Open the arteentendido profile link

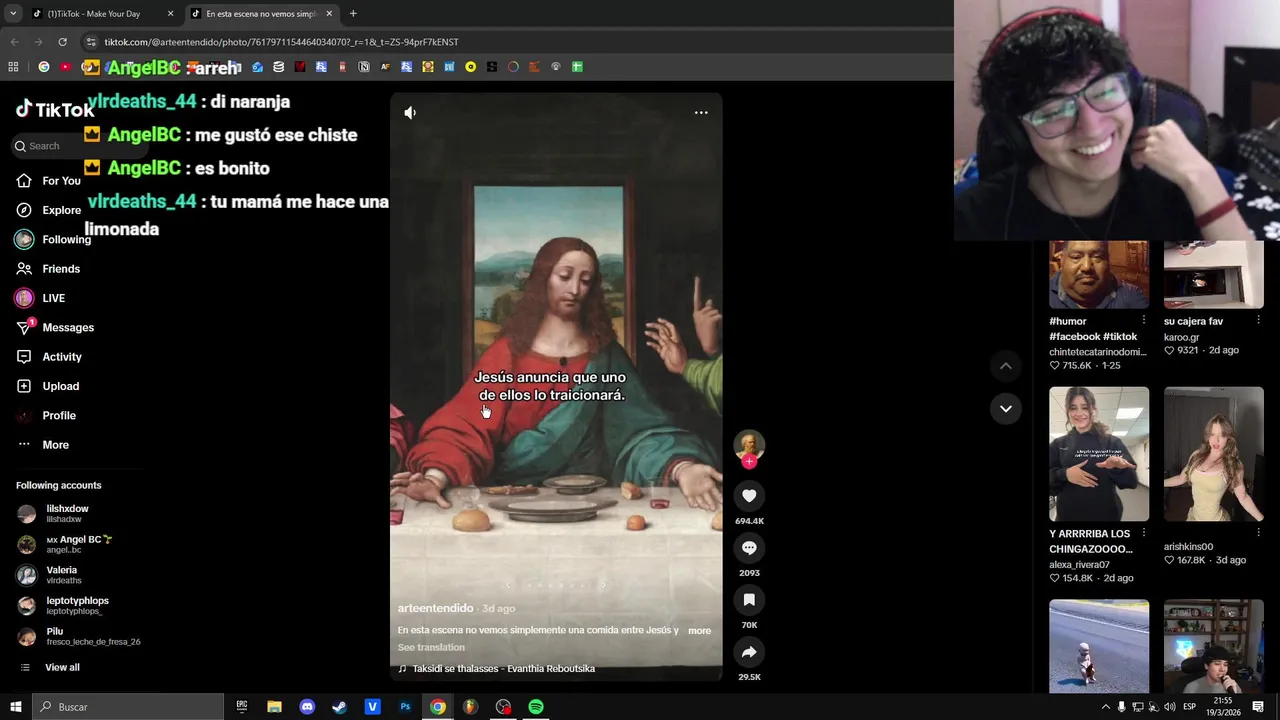[435, 608]
